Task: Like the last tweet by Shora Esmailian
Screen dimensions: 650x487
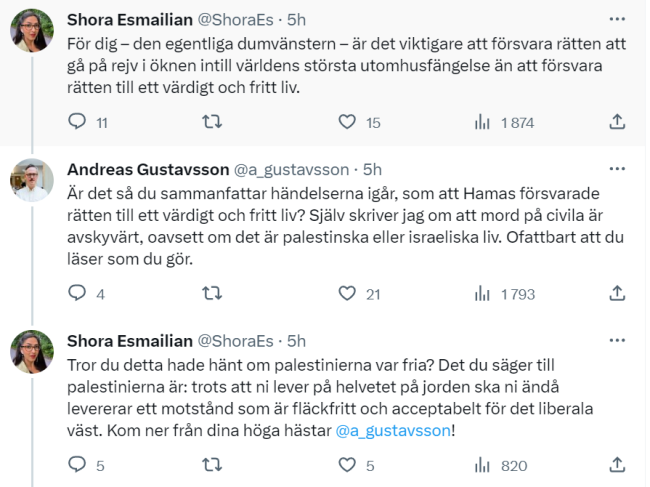Action: (347, 464)
